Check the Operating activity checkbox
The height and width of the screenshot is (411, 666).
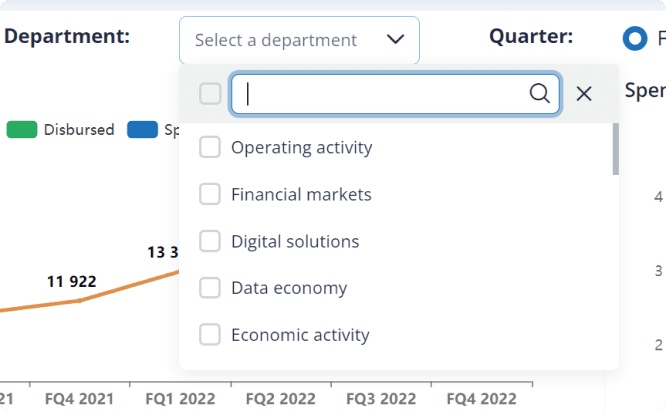210,148
